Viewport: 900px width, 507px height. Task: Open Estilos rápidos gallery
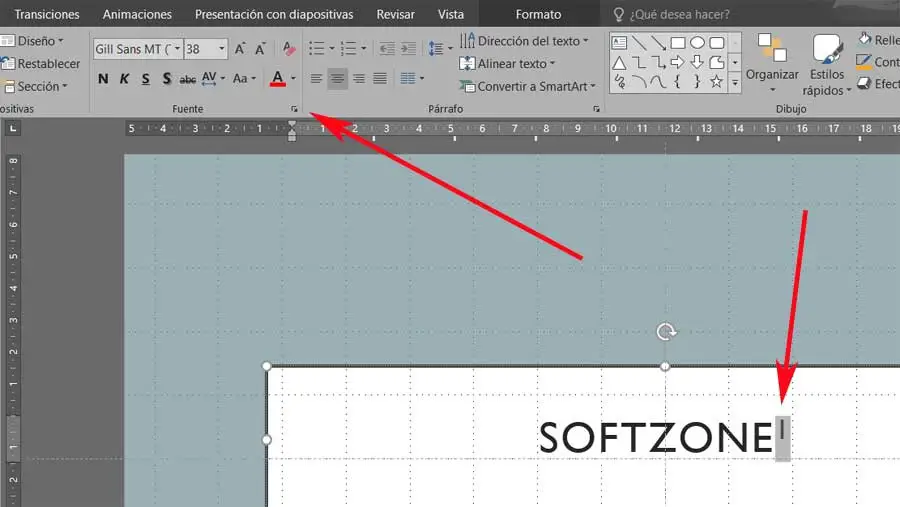[x=827, y=64]
